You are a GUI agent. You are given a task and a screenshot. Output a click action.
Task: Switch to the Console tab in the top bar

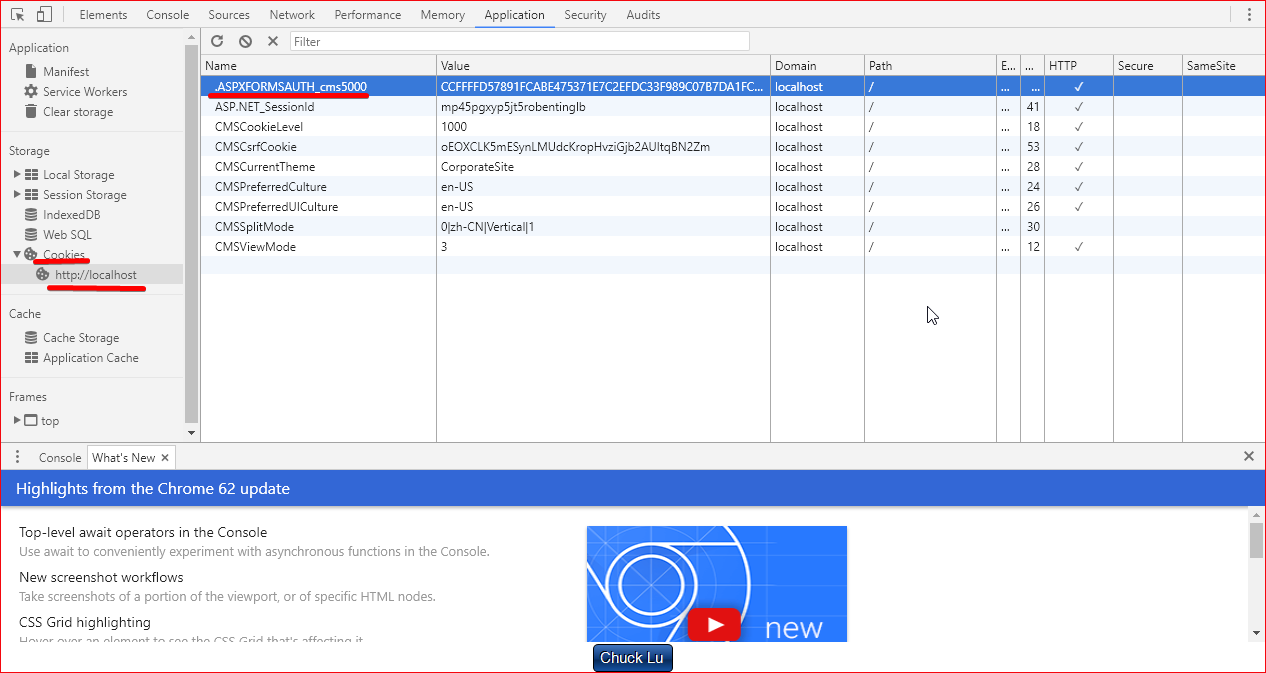pyautogui.click(x=168, y=15)
